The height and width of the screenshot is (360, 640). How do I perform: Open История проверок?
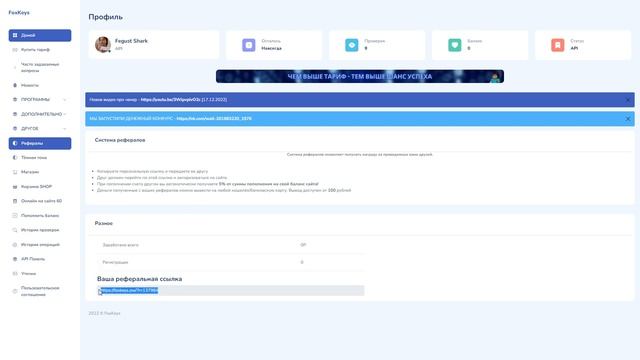pyautogui.click(x=40, y=230)
